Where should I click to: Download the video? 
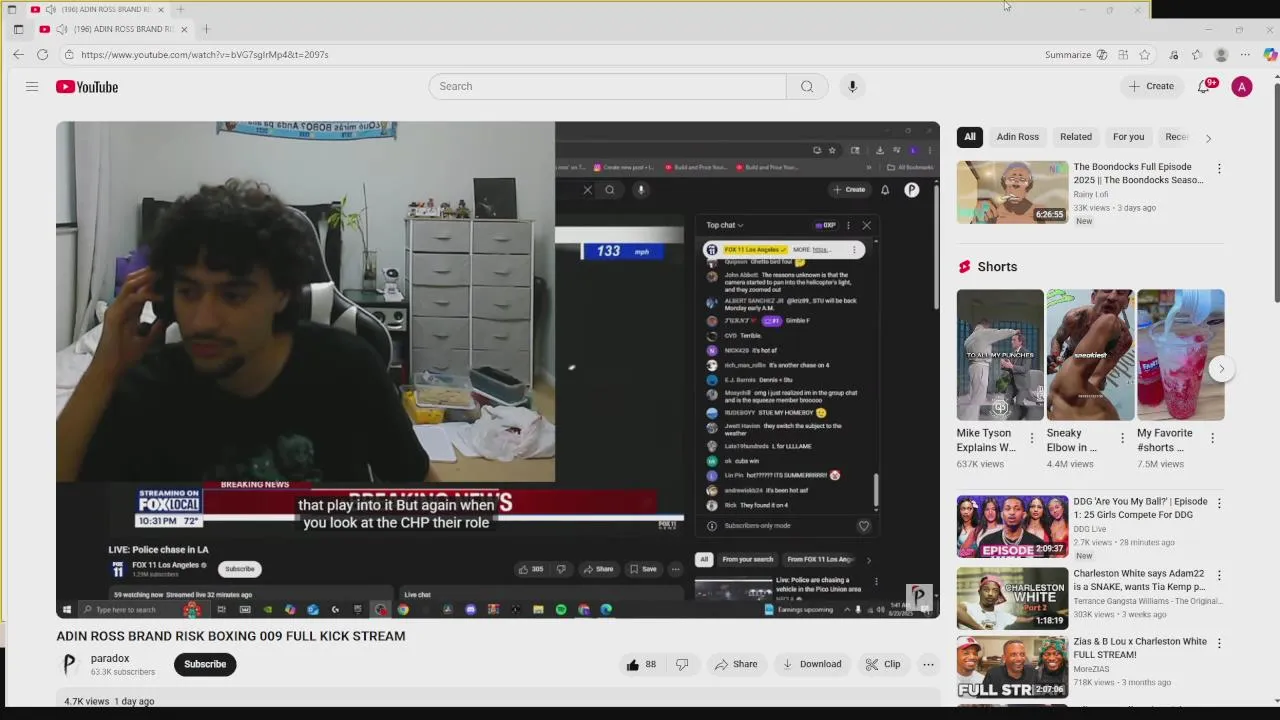pos(812,664)
